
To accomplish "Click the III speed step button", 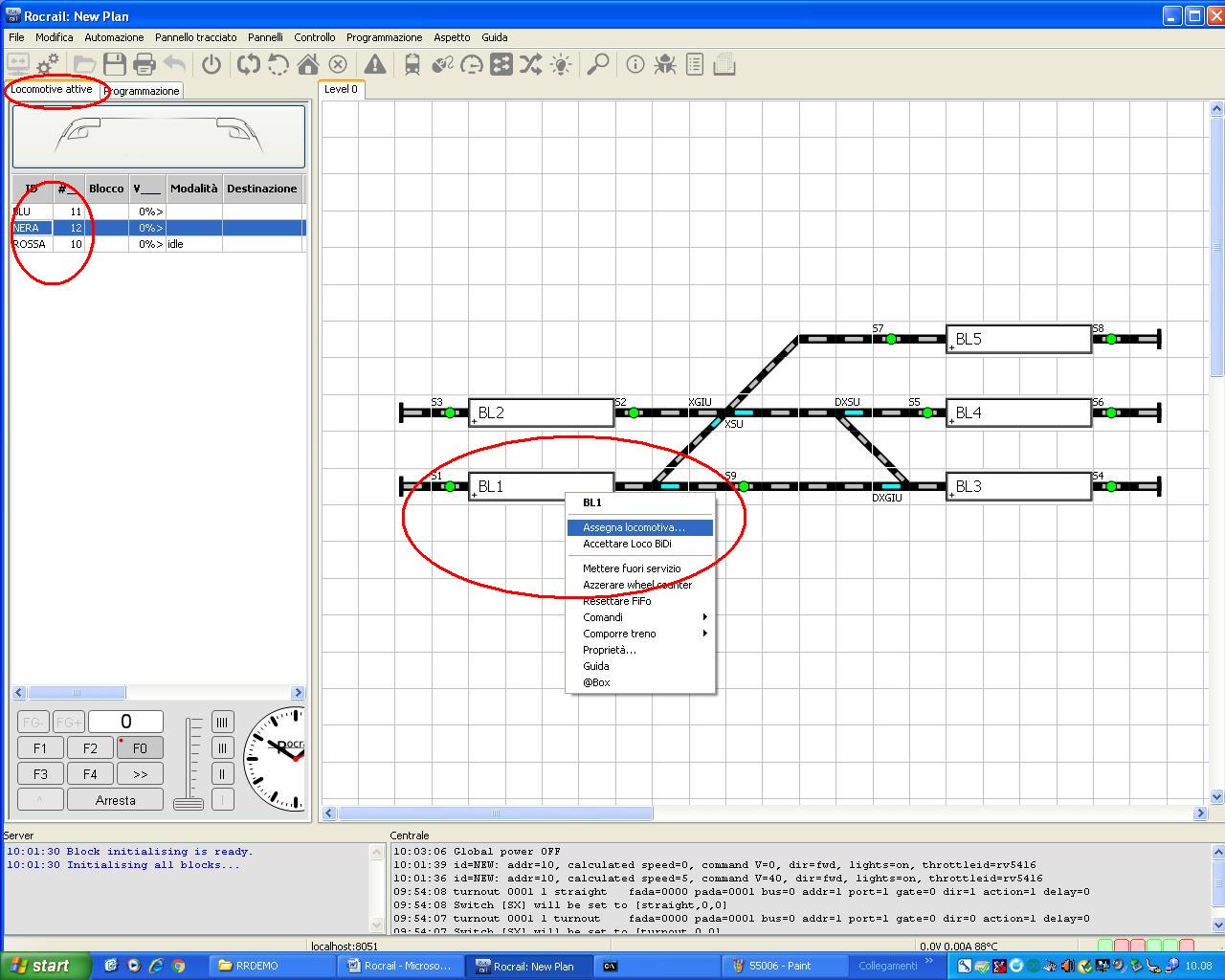I will [222, 748].
